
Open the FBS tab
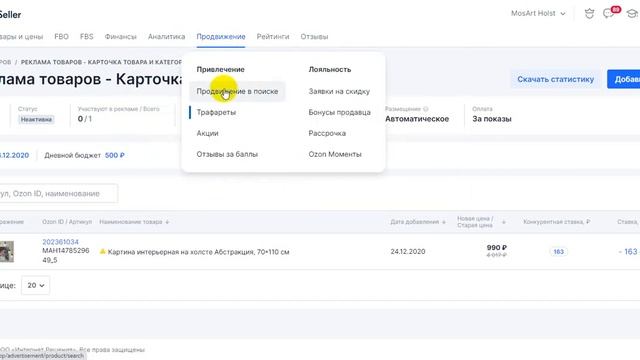coord(87,36)
